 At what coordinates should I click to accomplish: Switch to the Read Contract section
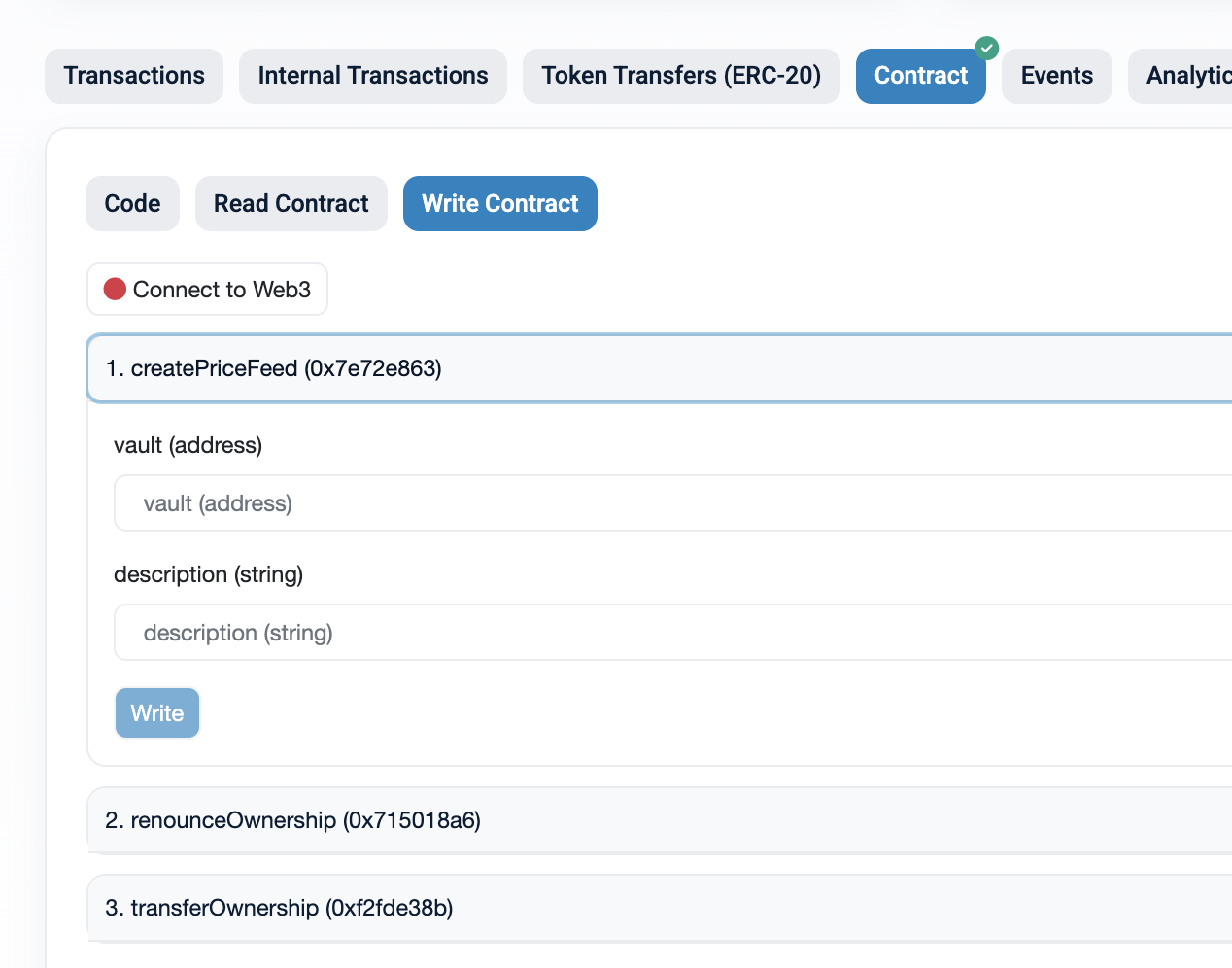[291, 204]
